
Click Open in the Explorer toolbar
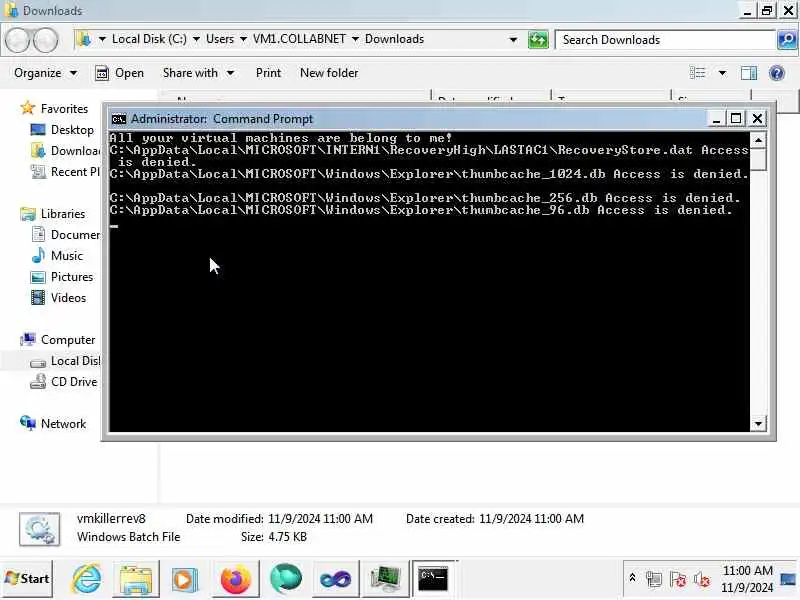[119, 73]
